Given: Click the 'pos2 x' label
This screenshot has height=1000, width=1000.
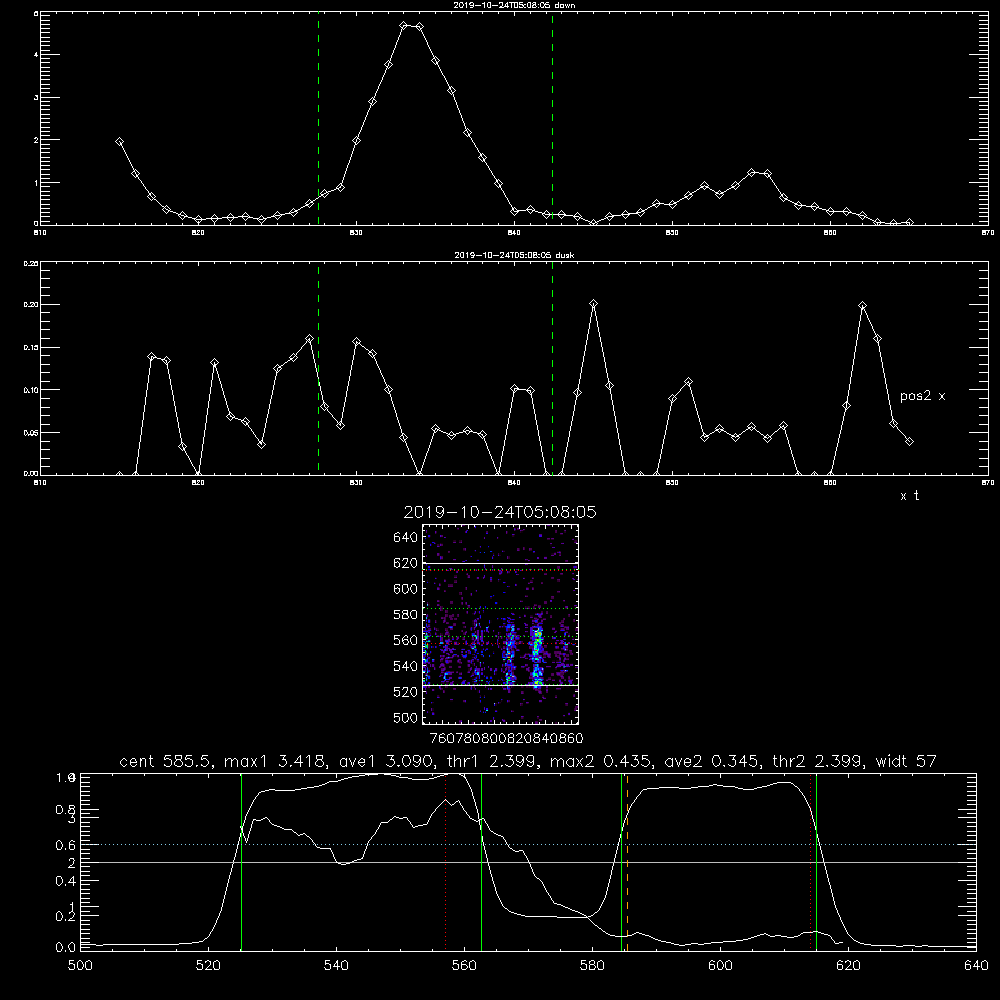Looking at the screenshot, I should [x=922, y=396].
